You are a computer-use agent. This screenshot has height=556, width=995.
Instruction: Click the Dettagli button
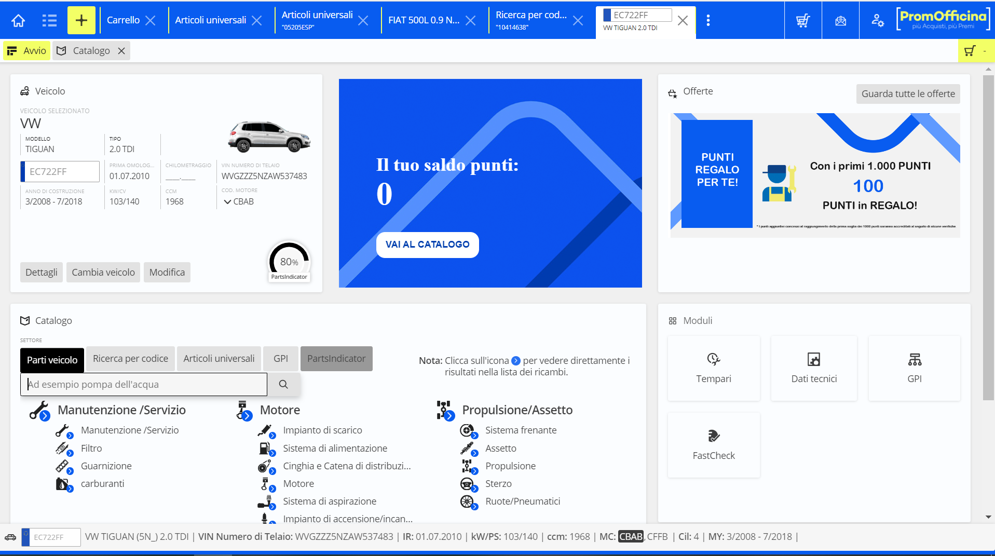pos(41,272)
